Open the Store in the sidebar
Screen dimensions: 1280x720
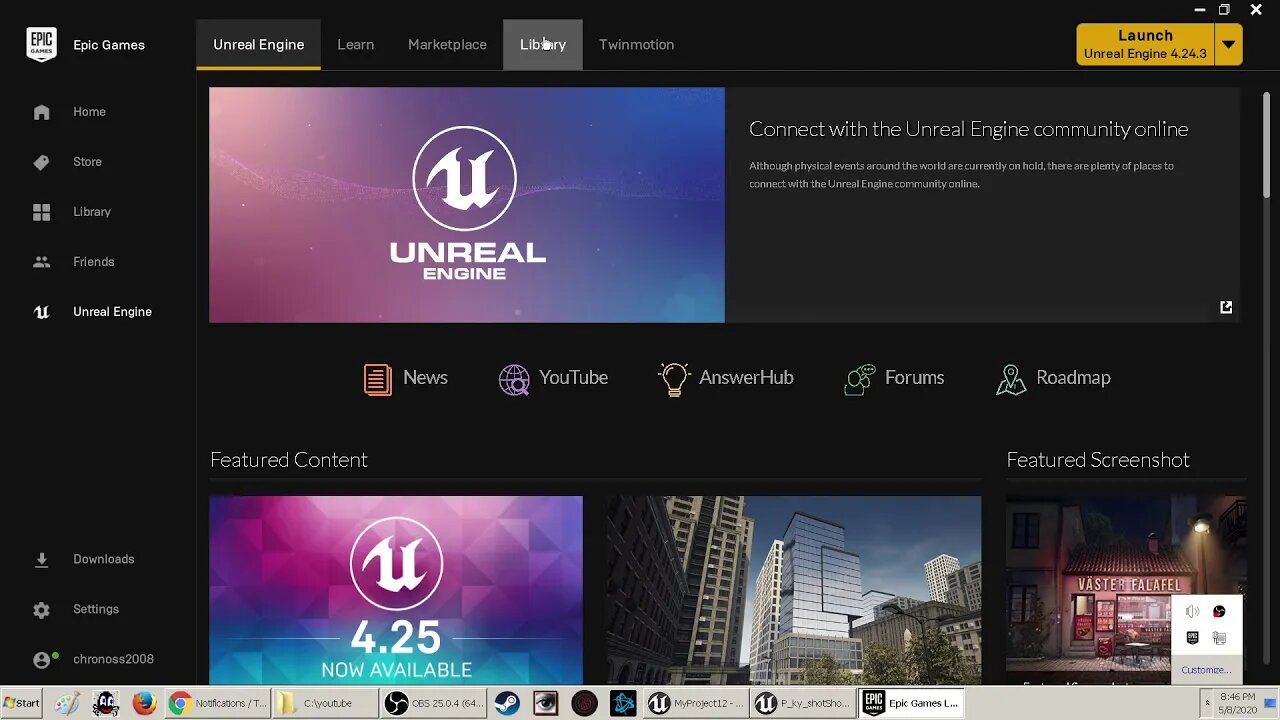coord(87,162)
